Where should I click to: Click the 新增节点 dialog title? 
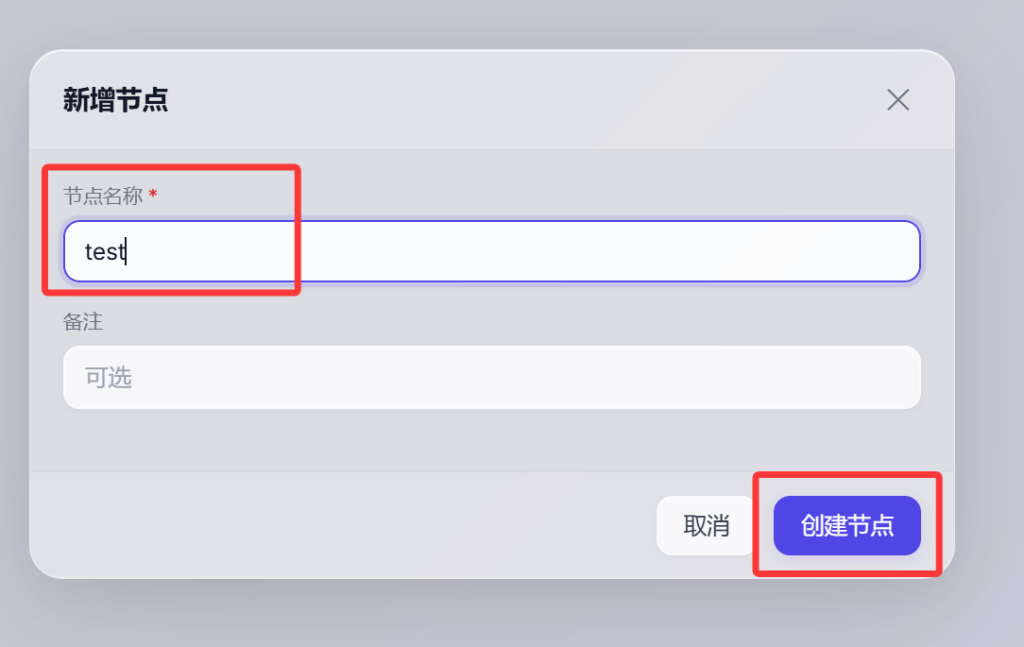pos(115,100)
